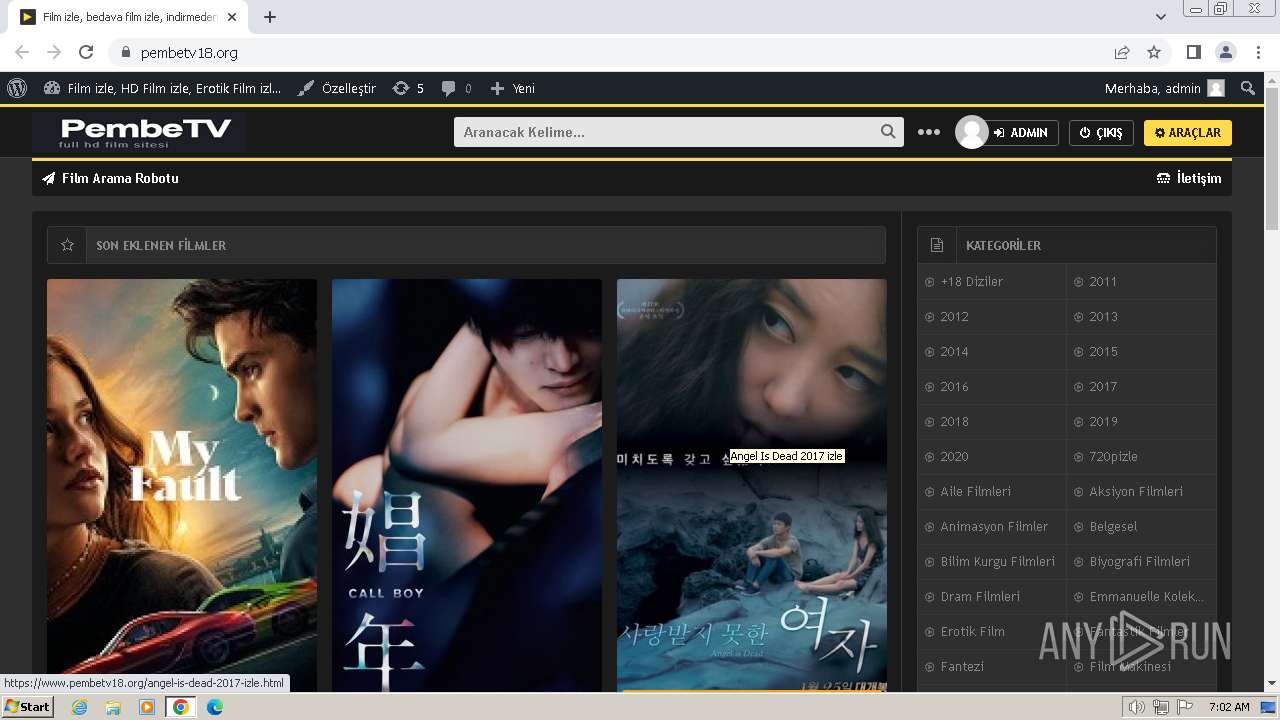Click admin bar search magnifier
The height and width of the screenshot is (720, 1280).
pos(1248,88)
